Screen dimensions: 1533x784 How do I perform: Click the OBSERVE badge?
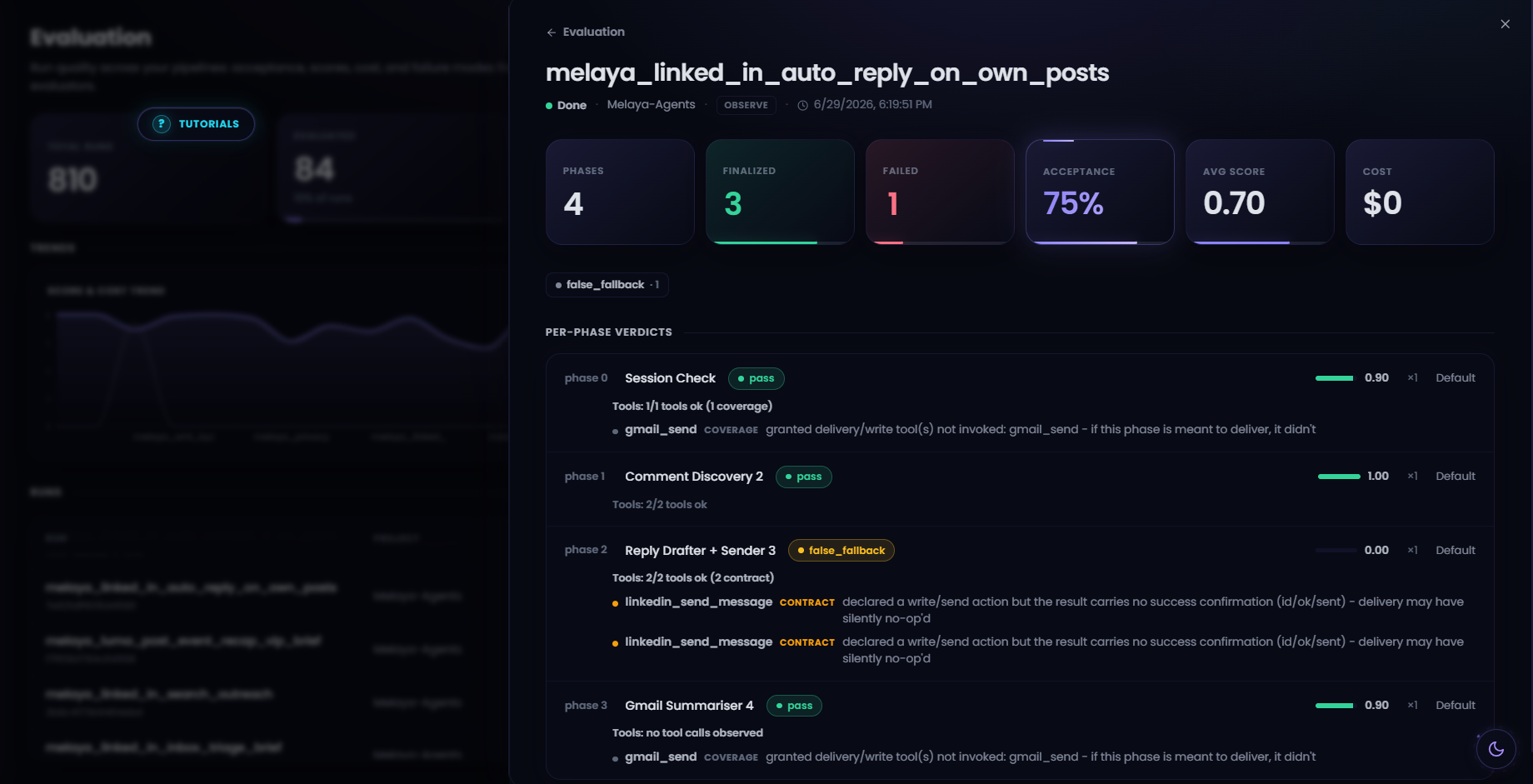pos(746,105)
